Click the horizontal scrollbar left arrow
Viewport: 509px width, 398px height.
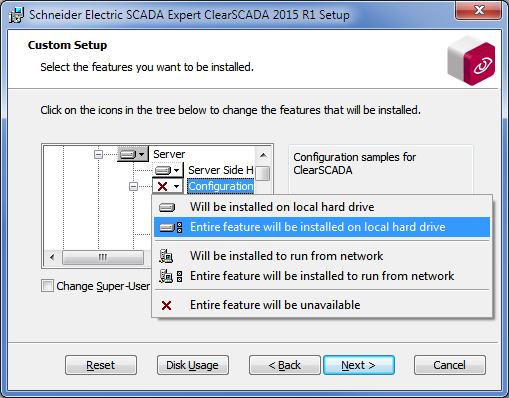tap(52, 257)
